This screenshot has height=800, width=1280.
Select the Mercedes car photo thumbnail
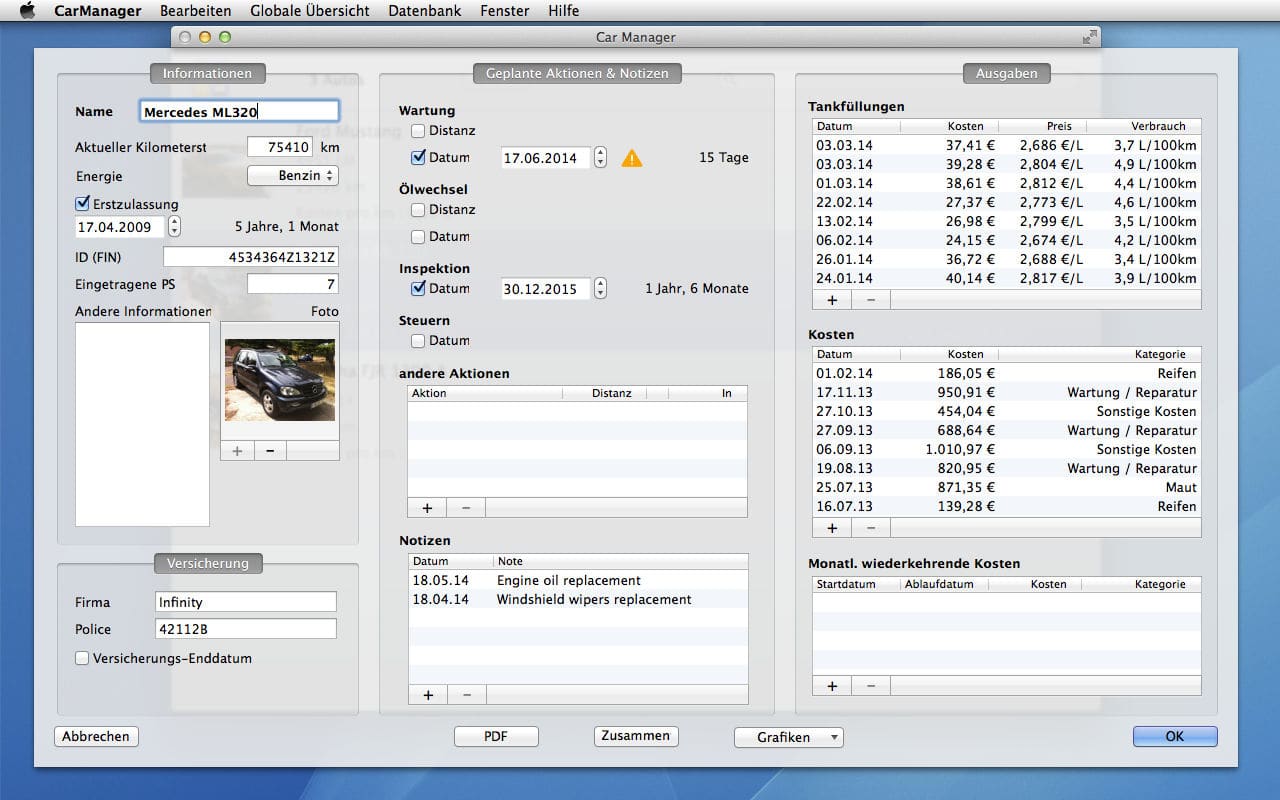pos(280,380)
